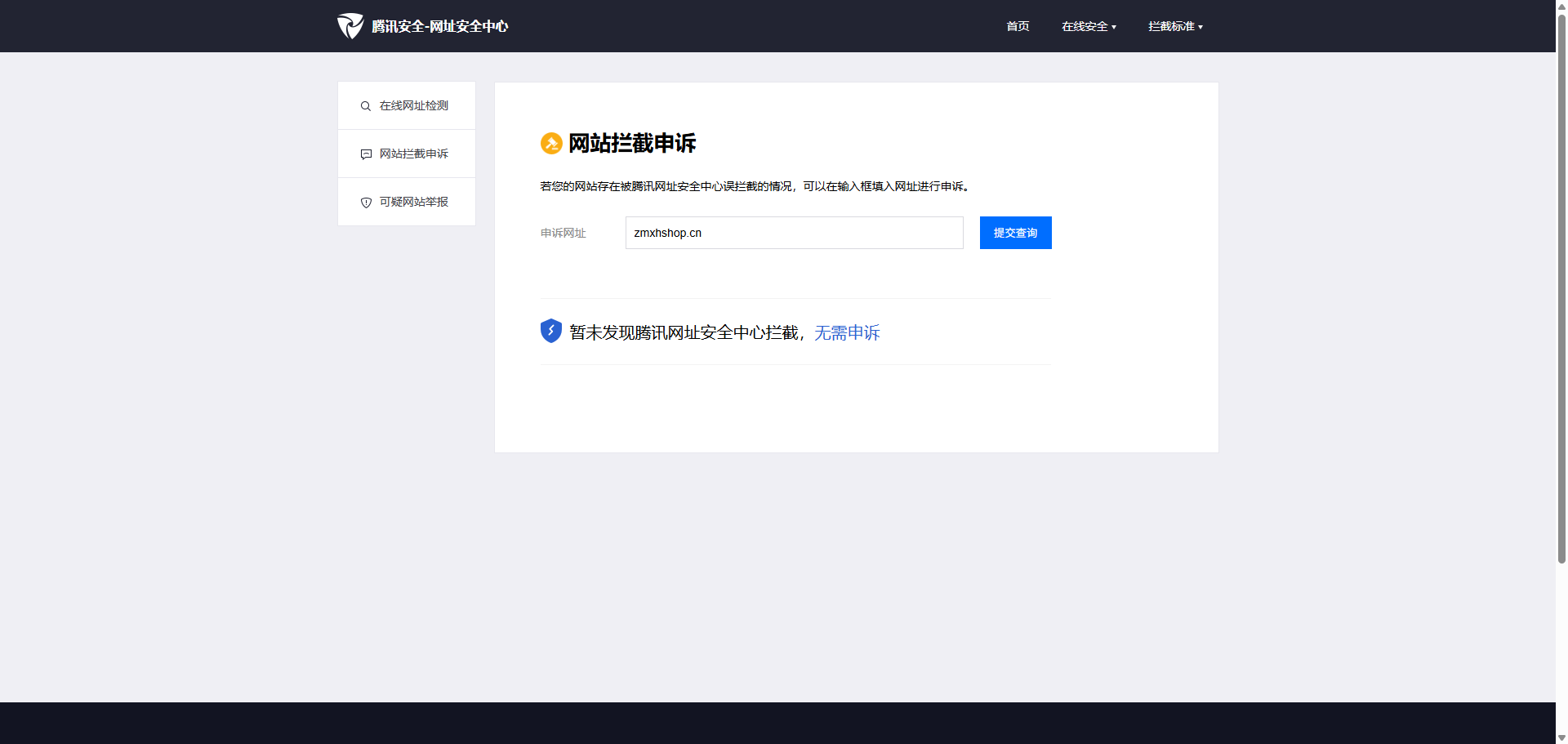Select 网站拦截申诉 in the sidebar
1568x744 pixels.
tap(407, 154)
